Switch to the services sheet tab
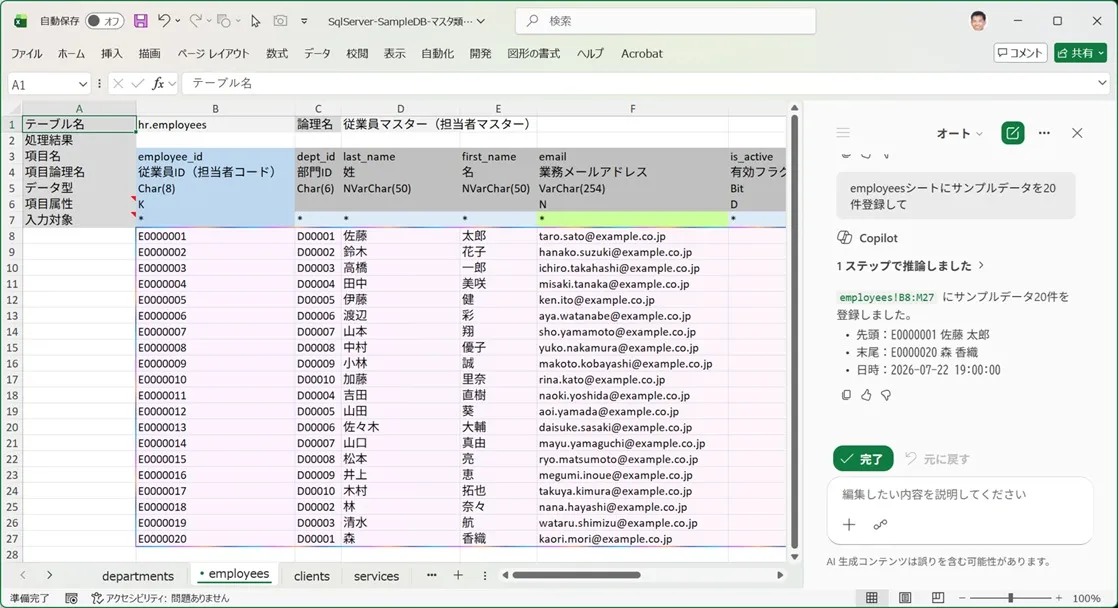The width and height of the screenshot is (1118, 608). click(x=376, y=576)
